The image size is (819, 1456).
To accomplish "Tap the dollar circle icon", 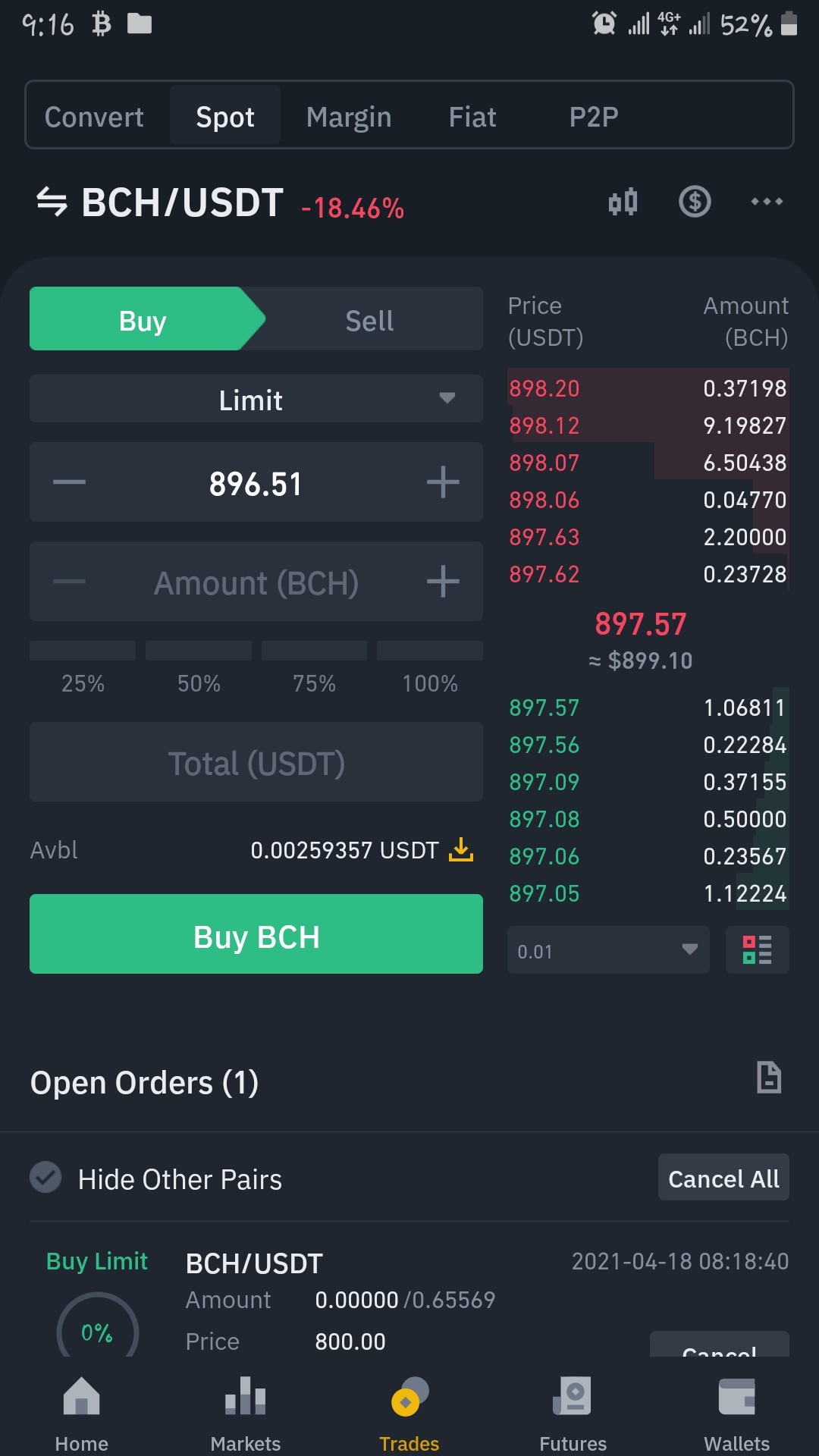I will click(695, 202).
